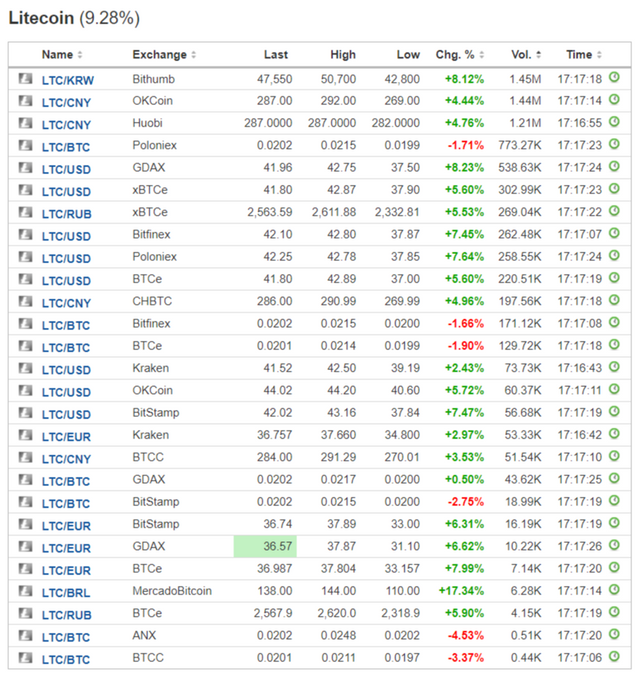
Task: Open the LTC/CNY link for Huobi
Action: 66,125
